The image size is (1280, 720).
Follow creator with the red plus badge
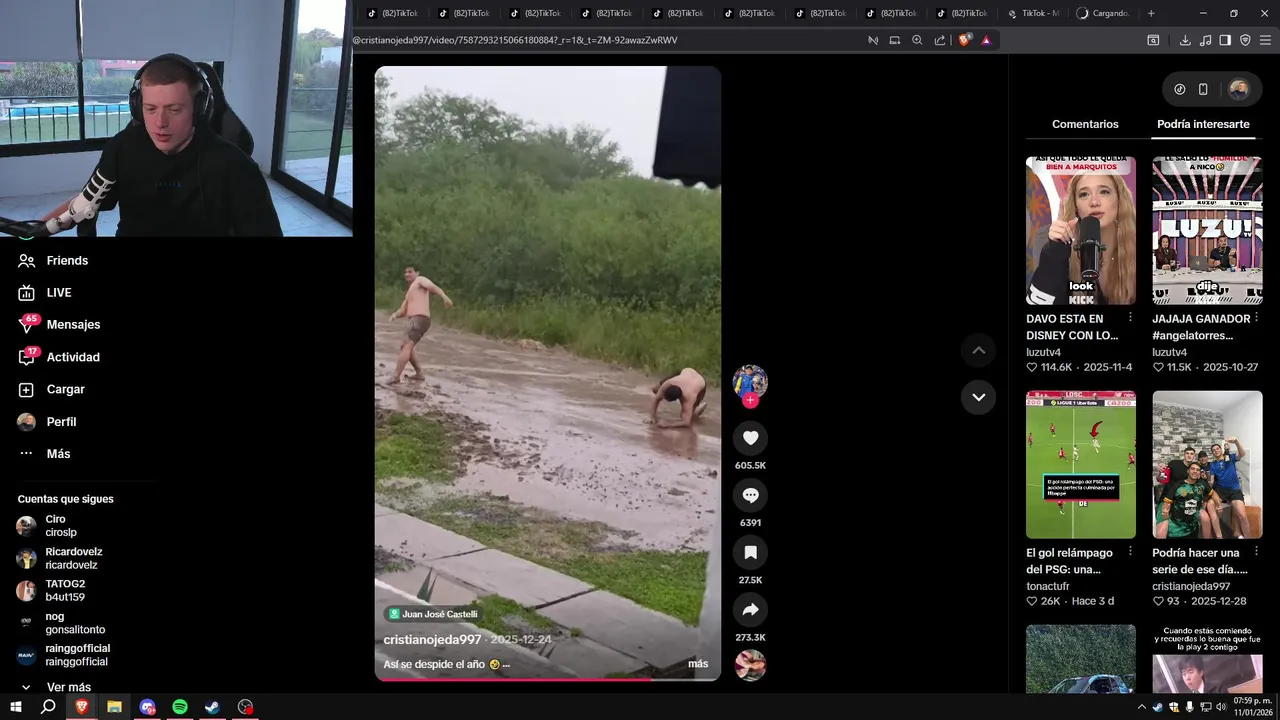tap(750, 400)
